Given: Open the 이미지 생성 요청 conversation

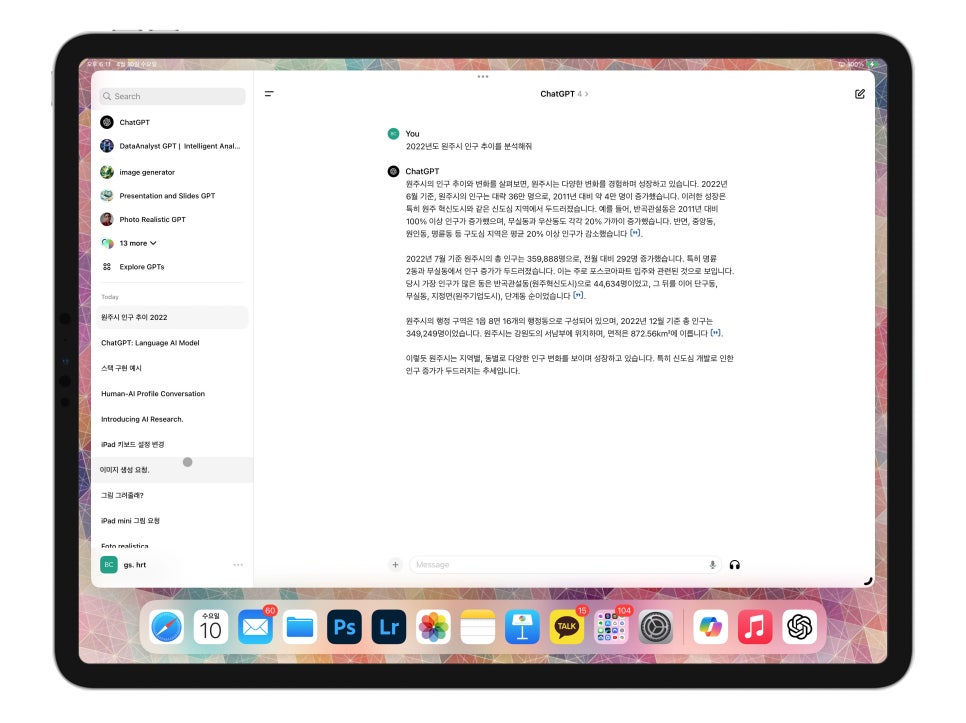Looking at the screenshot, I should pyautogui.click(x=172, y=470).
